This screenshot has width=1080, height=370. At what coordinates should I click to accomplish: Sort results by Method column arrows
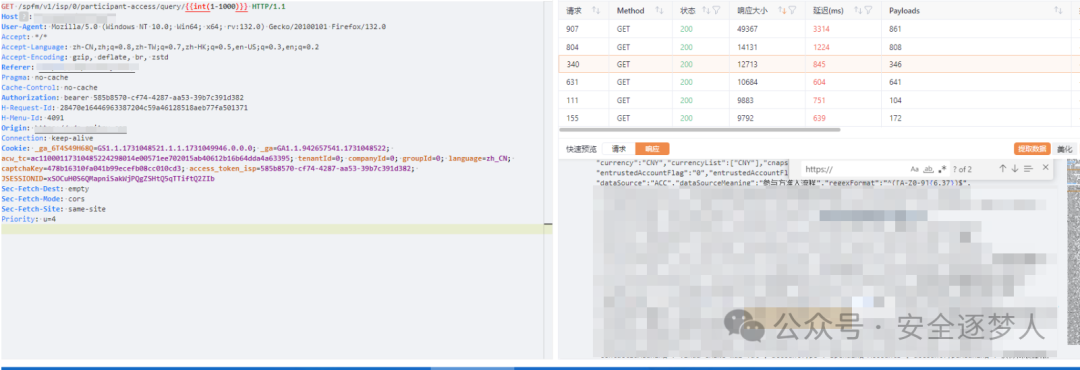tap(659, 10)
